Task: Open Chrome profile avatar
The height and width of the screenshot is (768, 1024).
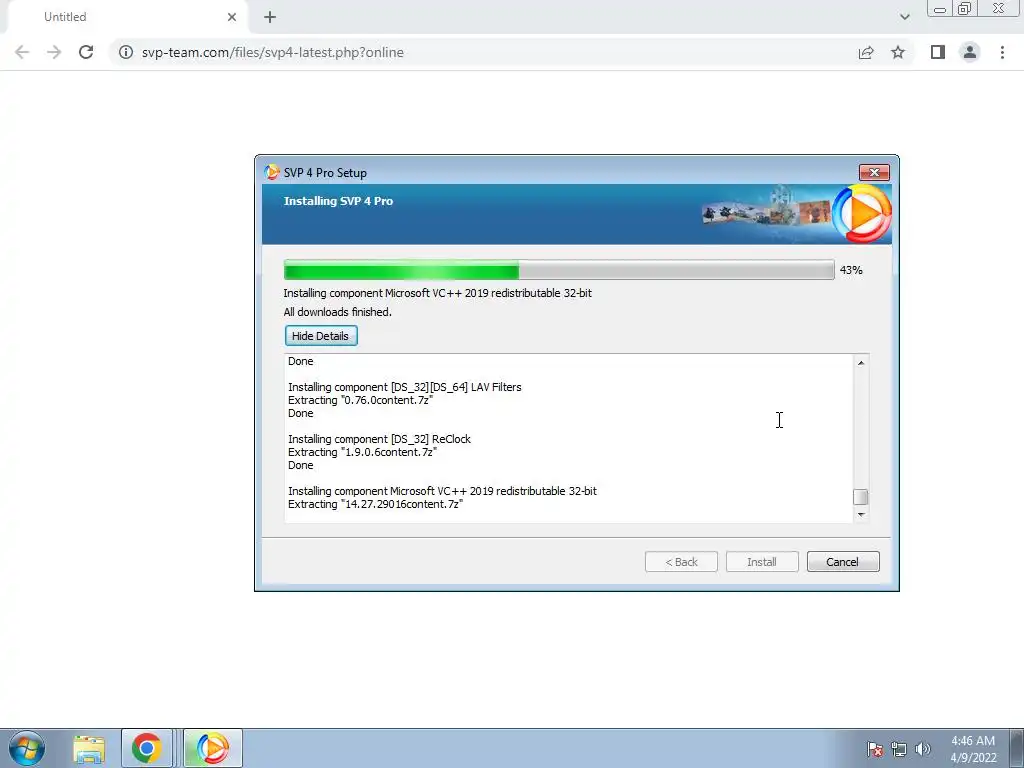Action: tap(970, 52)
